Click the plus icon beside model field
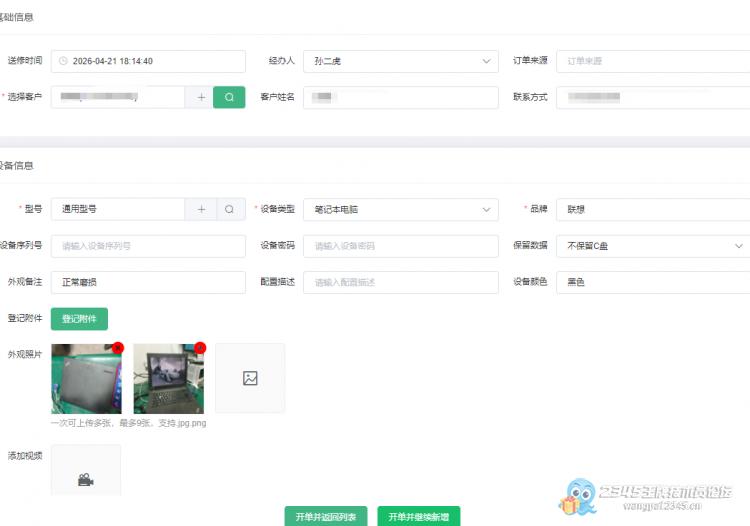The width and height of the screenshot is (750, 526). point(200,209)
